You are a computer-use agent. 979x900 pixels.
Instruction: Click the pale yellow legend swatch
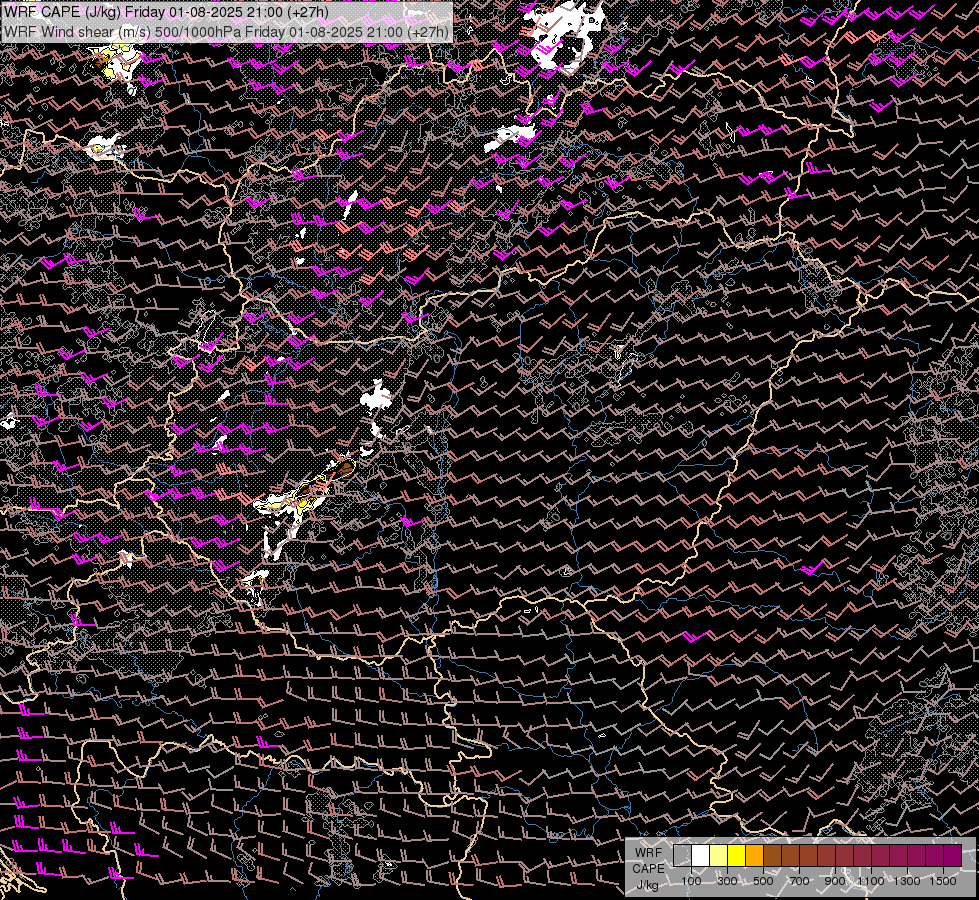click(x=719, y=856)
